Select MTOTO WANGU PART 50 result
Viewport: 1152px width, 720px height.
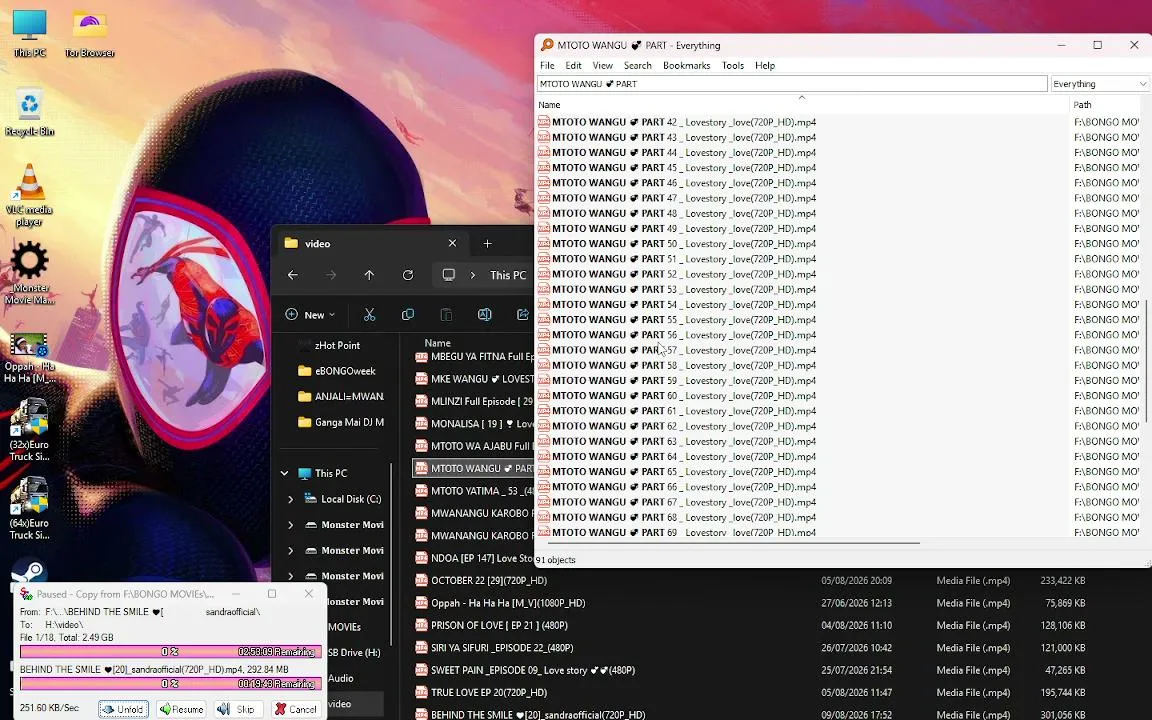[x=677, y=244]
